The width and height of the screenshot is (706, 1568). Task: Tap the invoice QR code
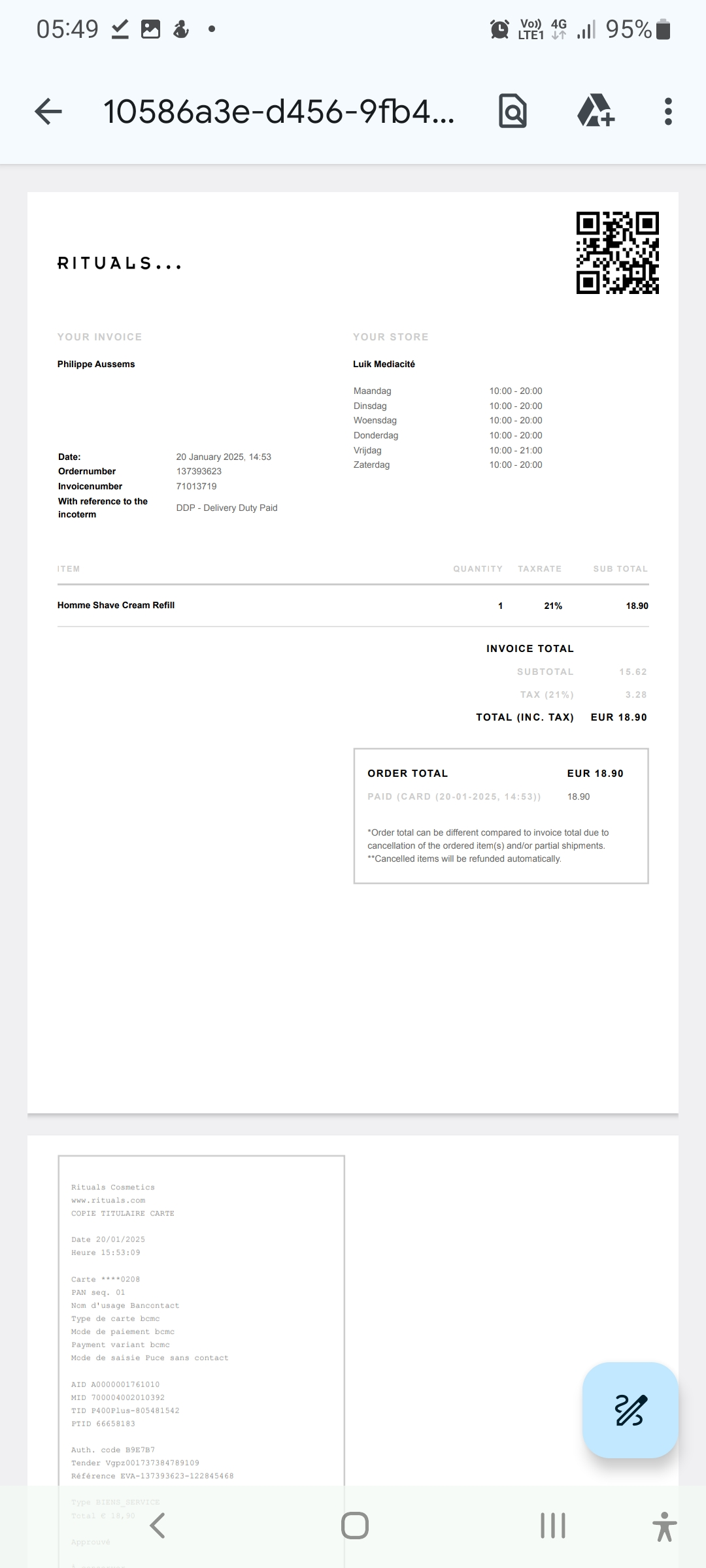click(x=617, y=253)
